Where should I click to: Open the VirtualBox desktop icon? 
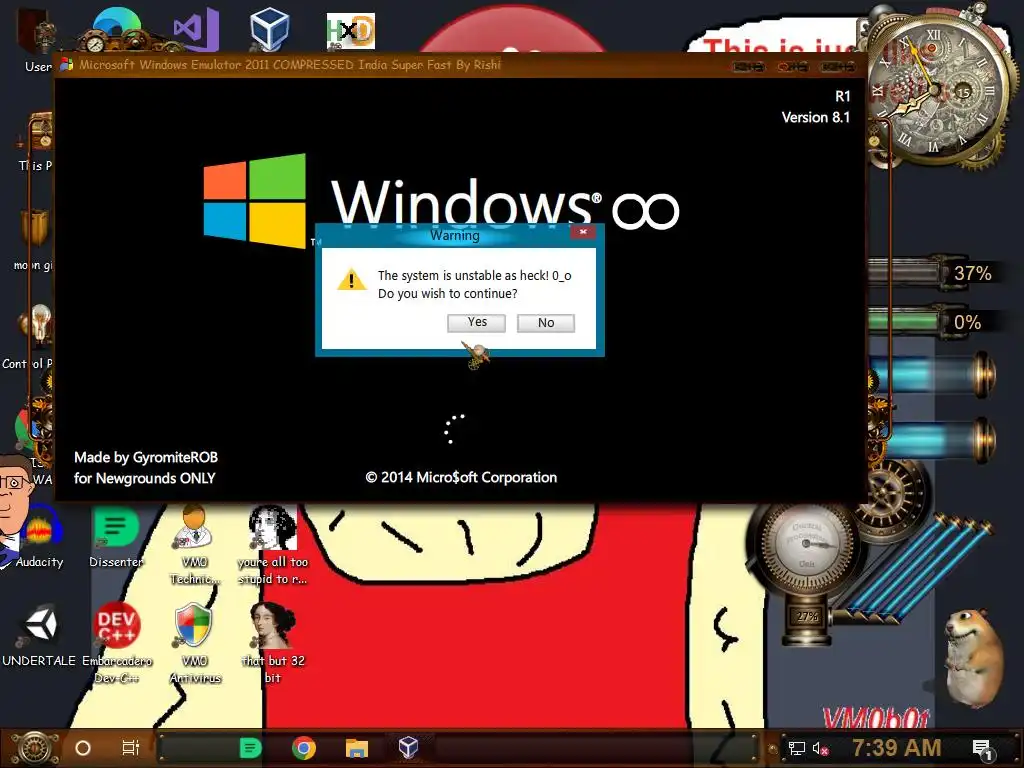pos(269,29)
